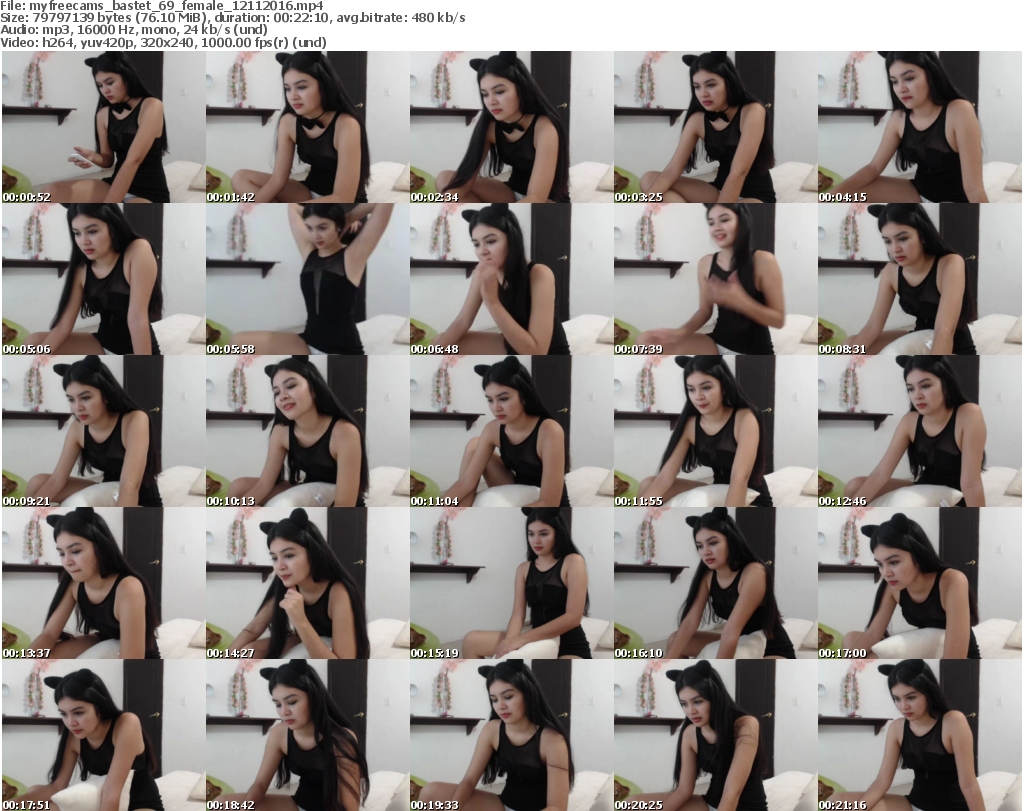Image resolution: width=1024 pixels, height=811 pixels.
Task: Click the last frame at 00:21:16
Action: [x=919, y=735]
